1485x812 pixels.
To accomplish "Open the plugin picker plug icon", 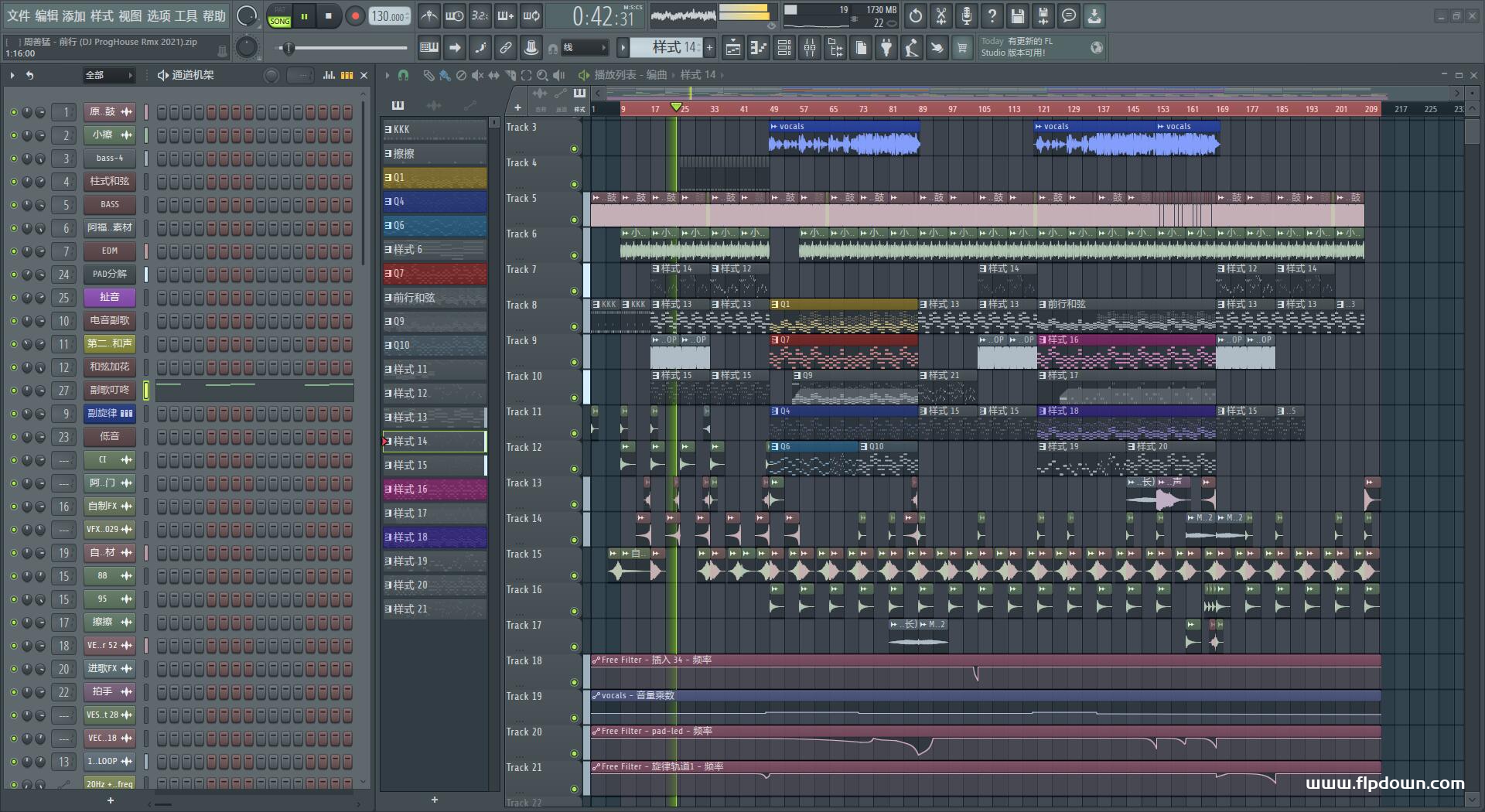I will coord(886,48).
